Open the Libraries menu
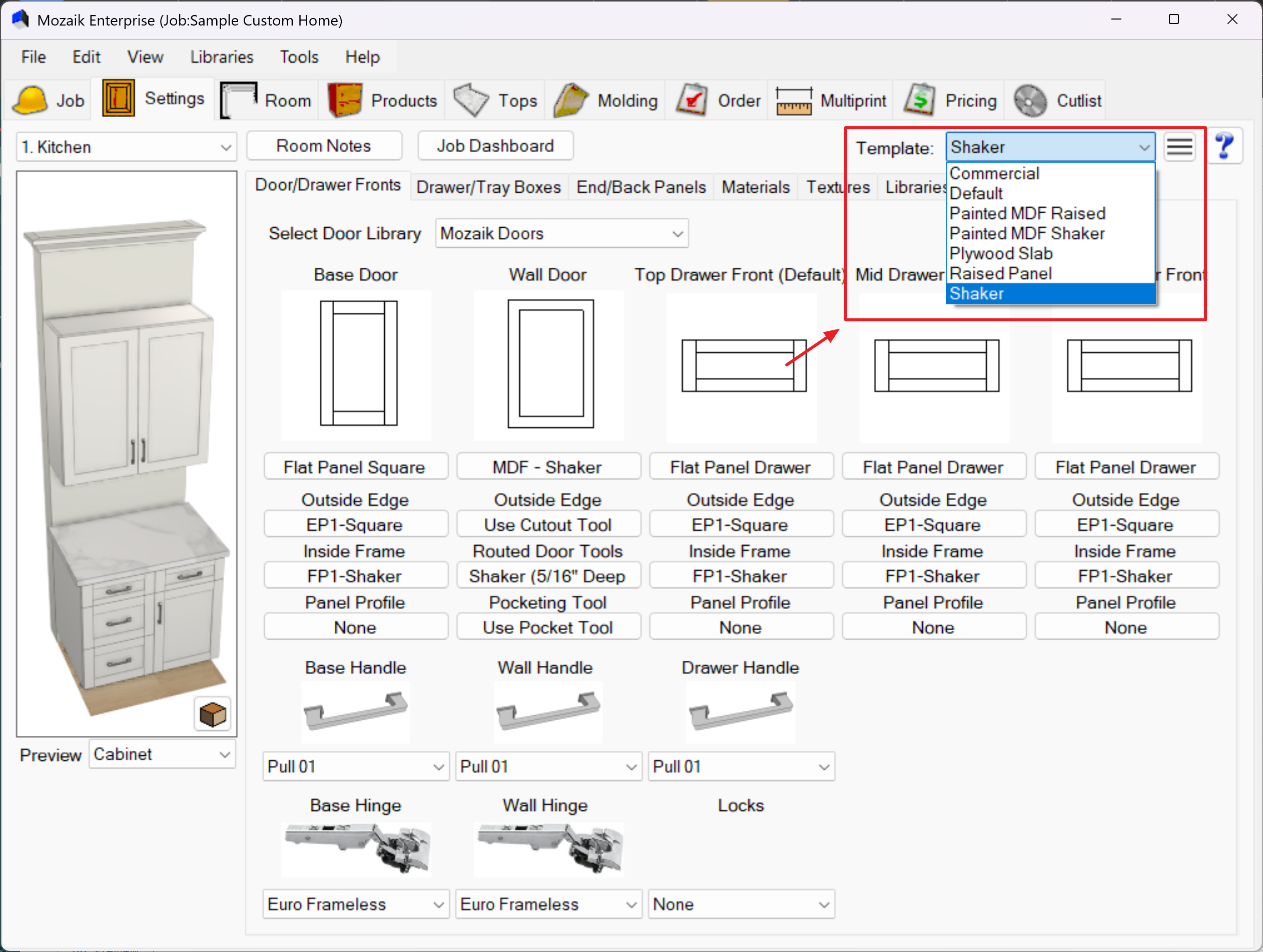This screenshot has width=1263, height=952. (222, 57)
